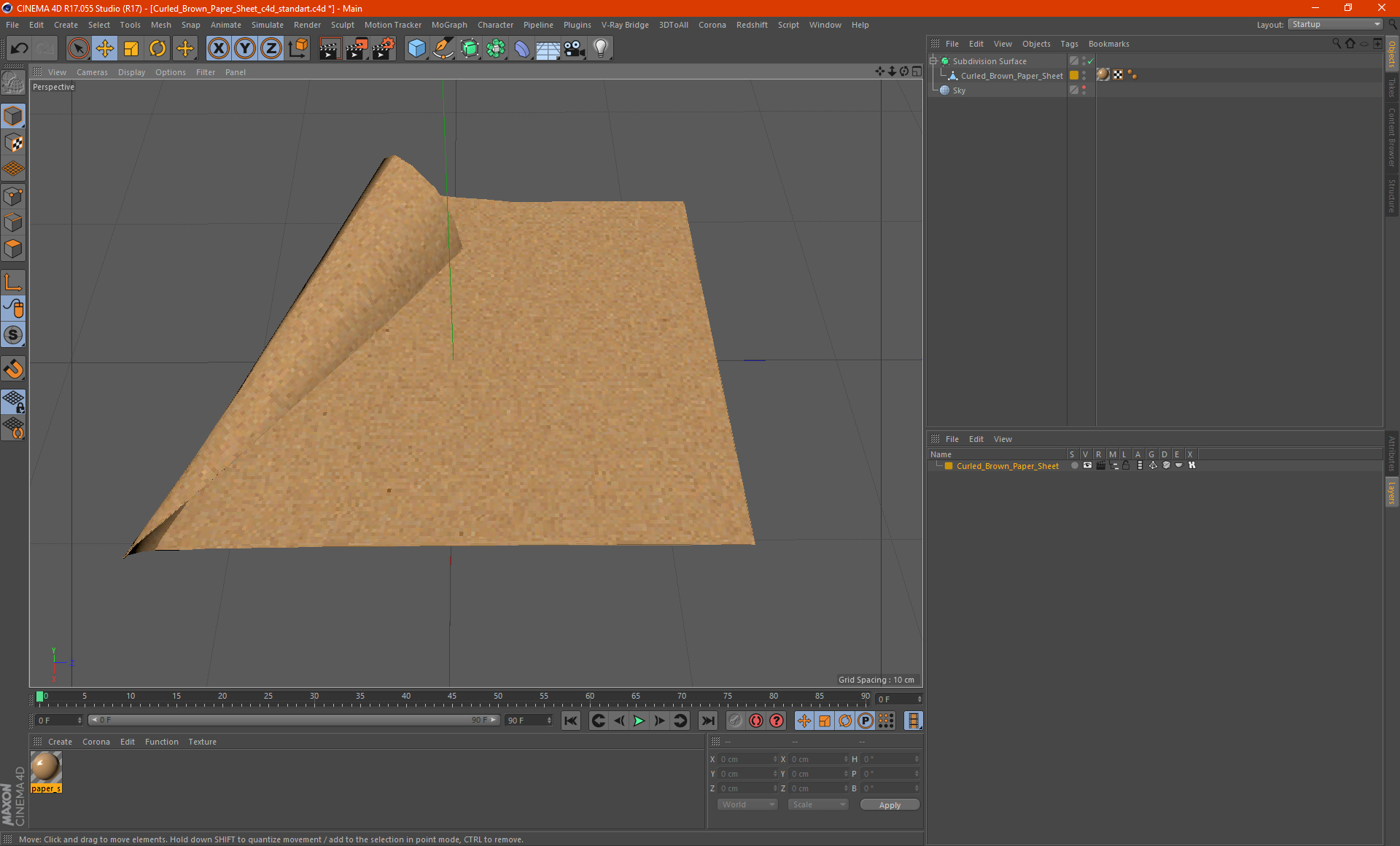Add a Camera object
Image resolution: width=1400 pixels, height=846 pixels.
(574, 49)
